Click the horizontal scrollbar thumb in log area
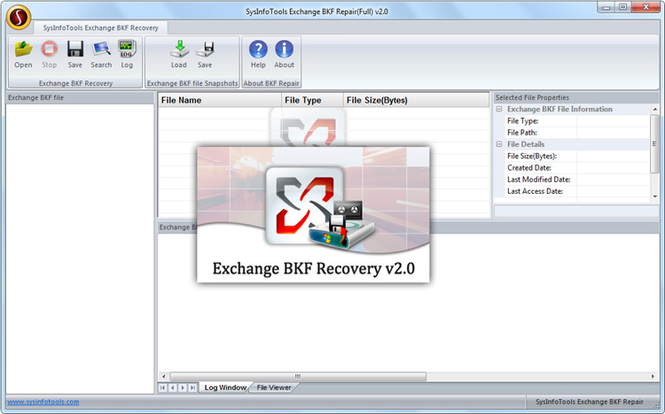The image size is (665, 414). point(298,376)
